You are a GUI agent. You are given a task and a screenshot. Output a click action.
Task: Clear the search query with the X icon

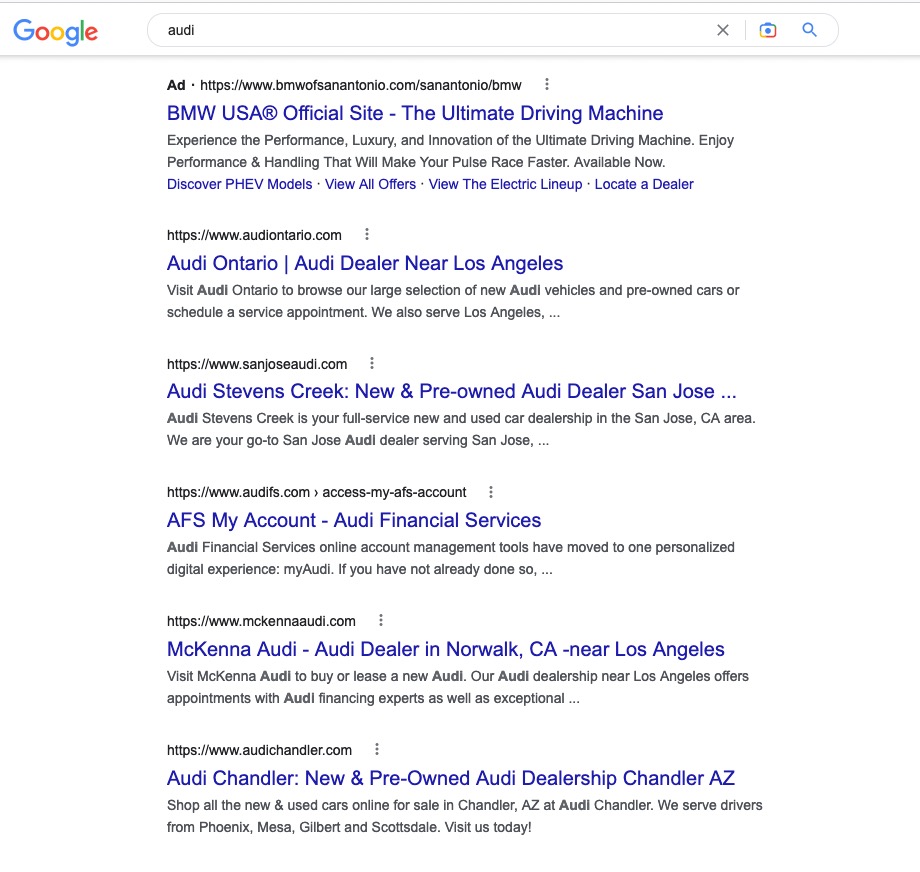[x=723, y=30]
